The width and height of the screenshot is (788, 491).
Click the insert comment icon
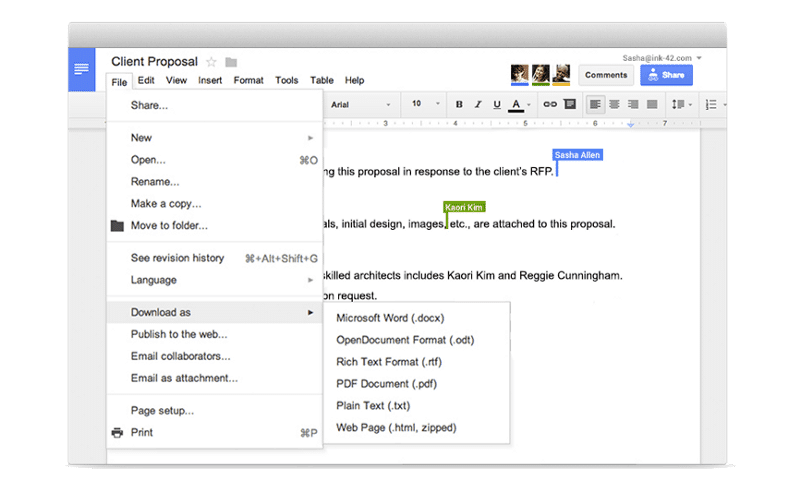click(x=570, y=104)
